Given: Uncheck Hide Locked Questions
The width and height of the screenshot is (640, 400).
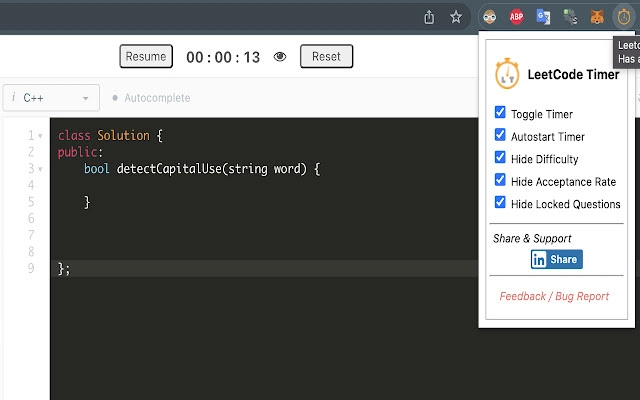Looking at the screenshot, I should tap(501, 203).
